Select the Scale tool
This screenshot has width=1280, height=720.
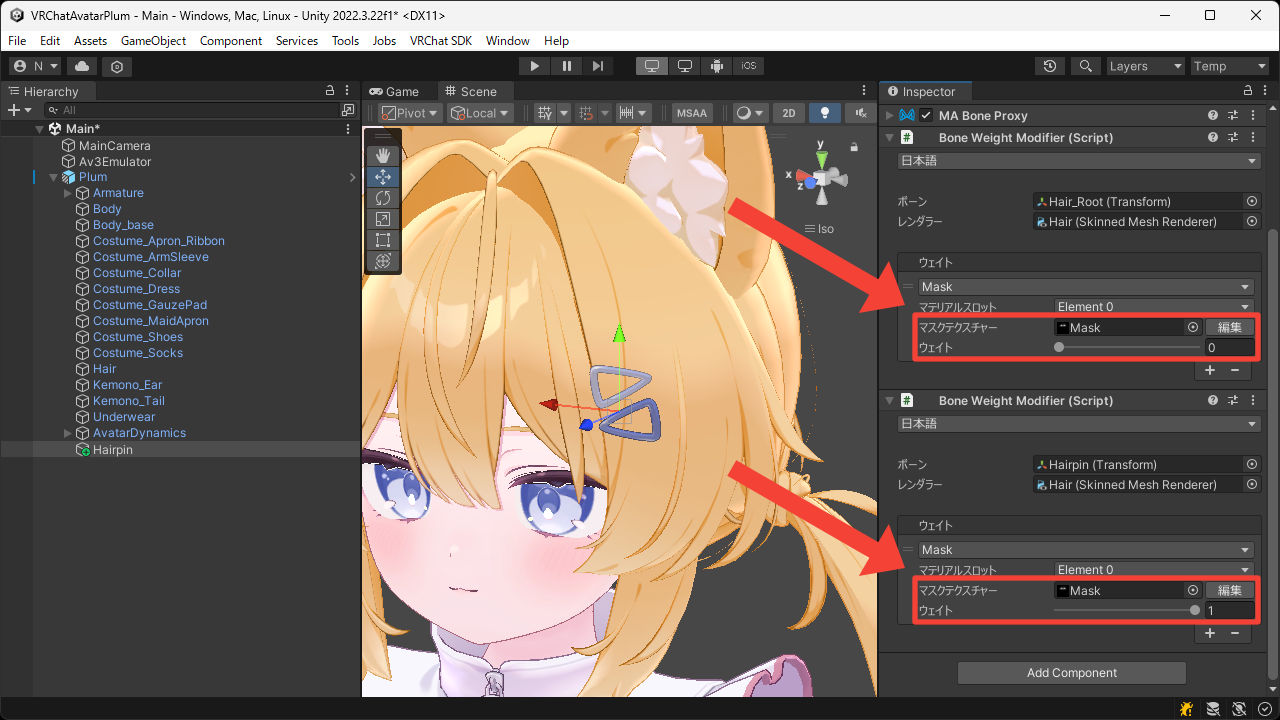383,219
